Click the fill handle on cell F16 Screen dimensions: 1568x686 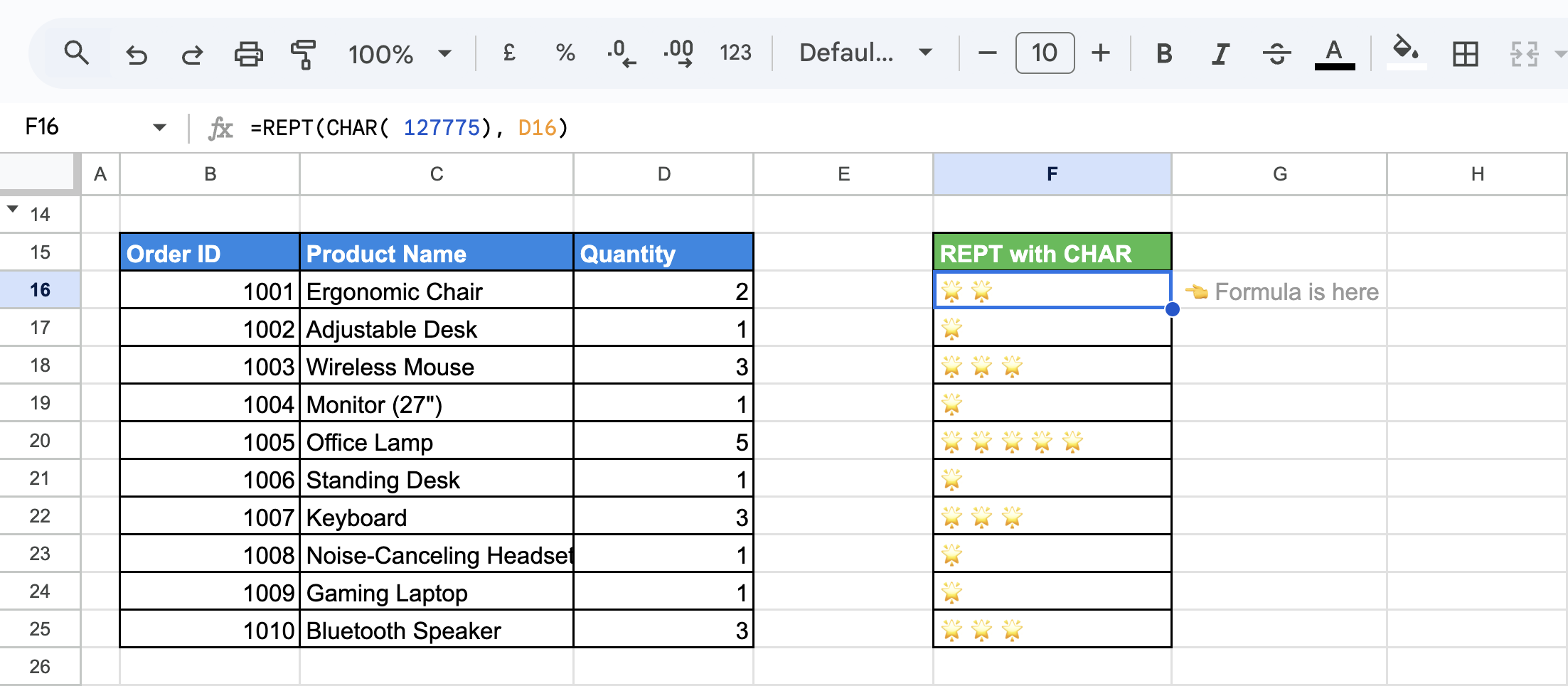tap(1172, 309)
